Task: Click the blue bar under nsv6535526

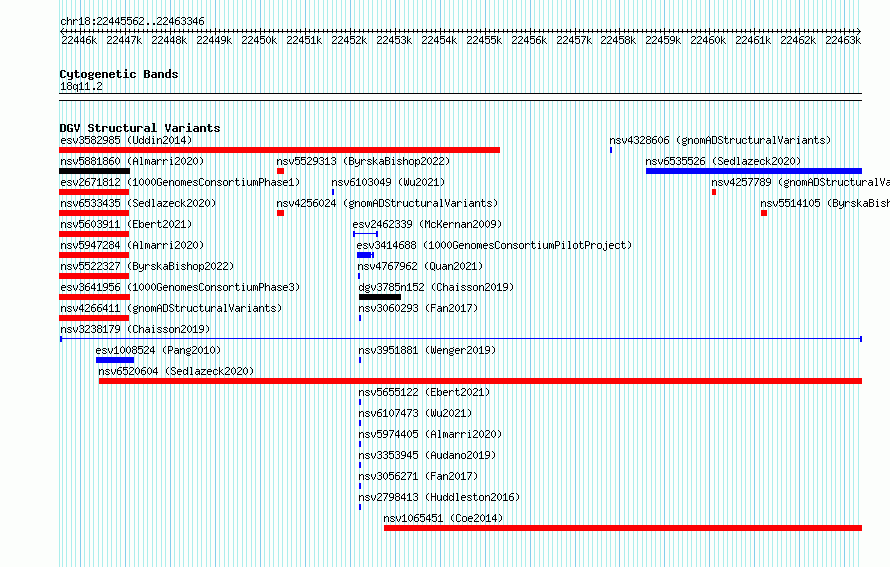Action: [x=754, y=171]
